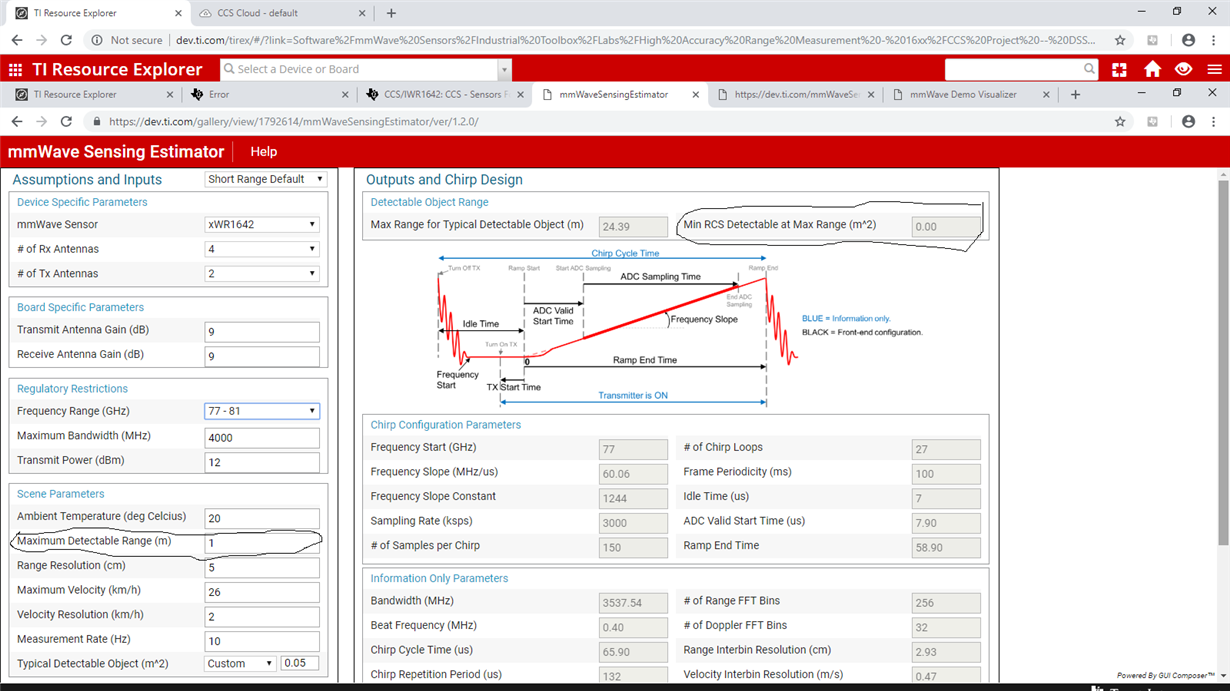
Task: Open the Short Range Default preset dropdown
Action: click(x=266, y=179)
